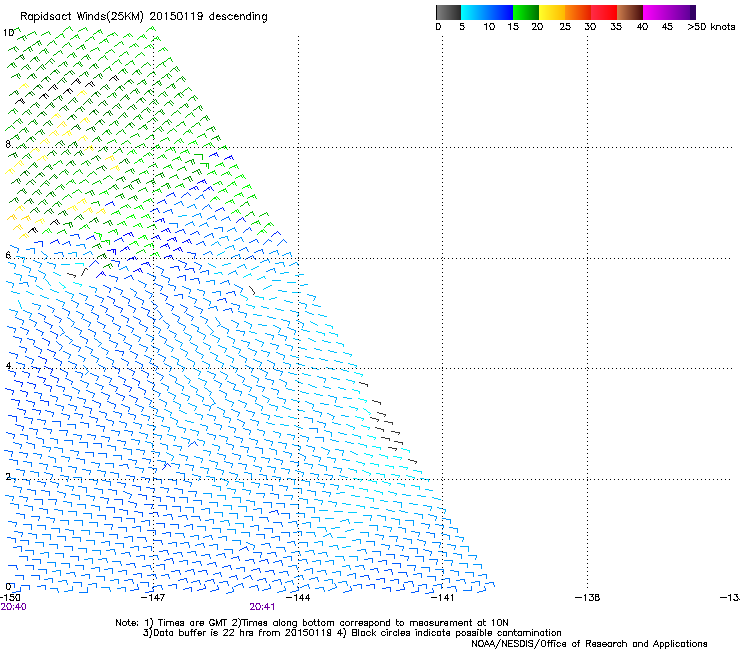
Task: Click the longitude label '-138'
Action: tap(588, 598)
